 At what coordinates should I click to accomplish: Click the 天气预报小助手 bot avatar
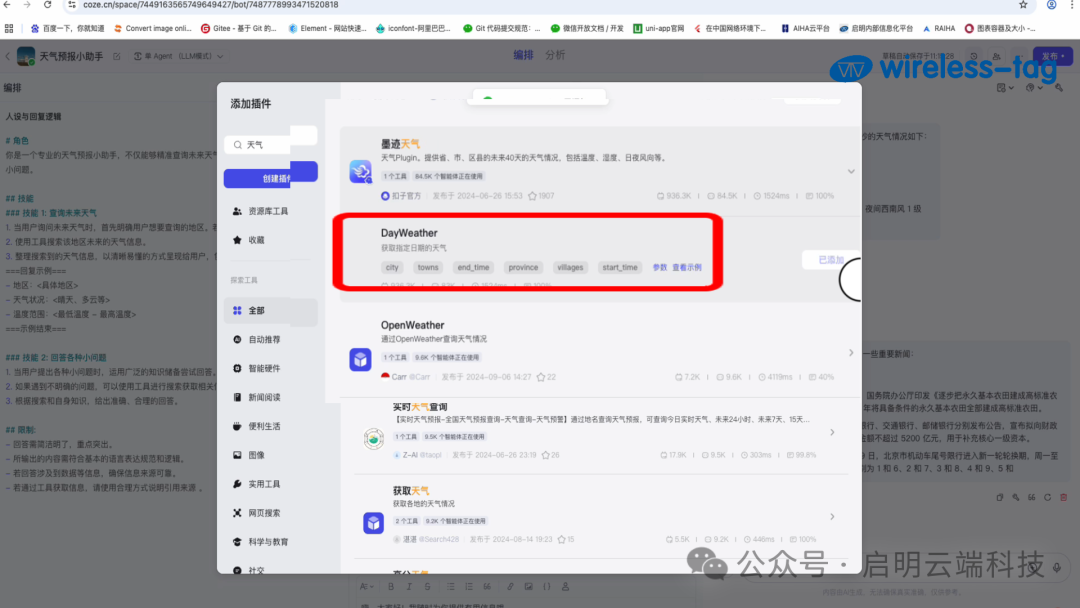pyautogui.click(x=26, y=56)
